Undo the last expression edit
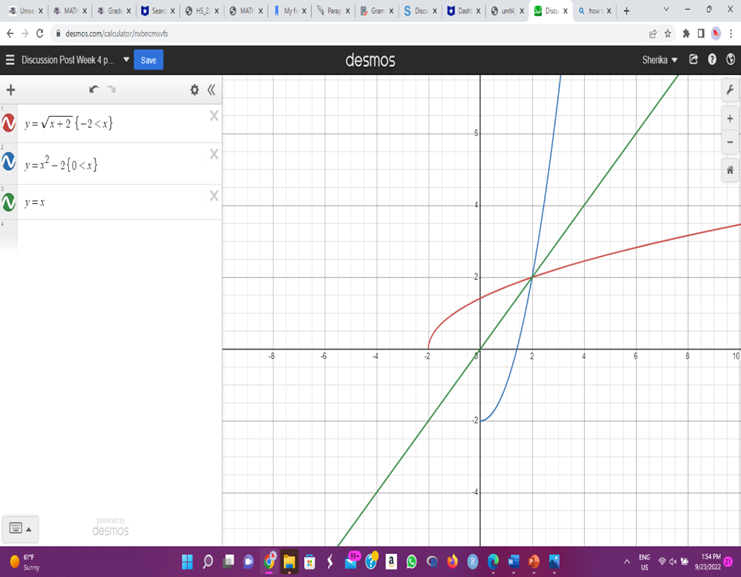This screenshot has height=577, width=741. click(x=94, y=89)
